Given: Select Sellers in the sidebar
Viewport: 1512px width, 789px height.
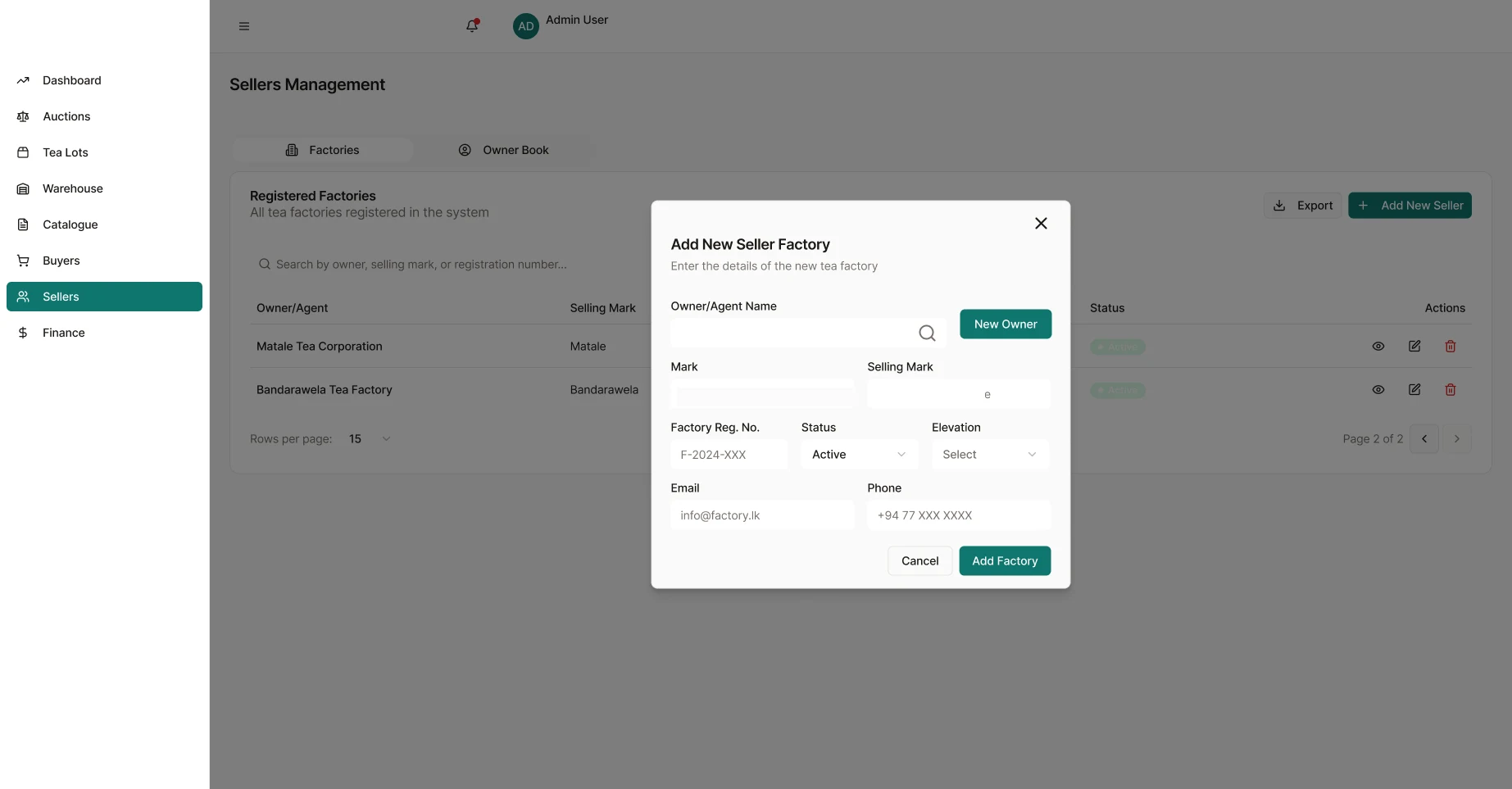Looking at the screenshot, I should (104, 297).
